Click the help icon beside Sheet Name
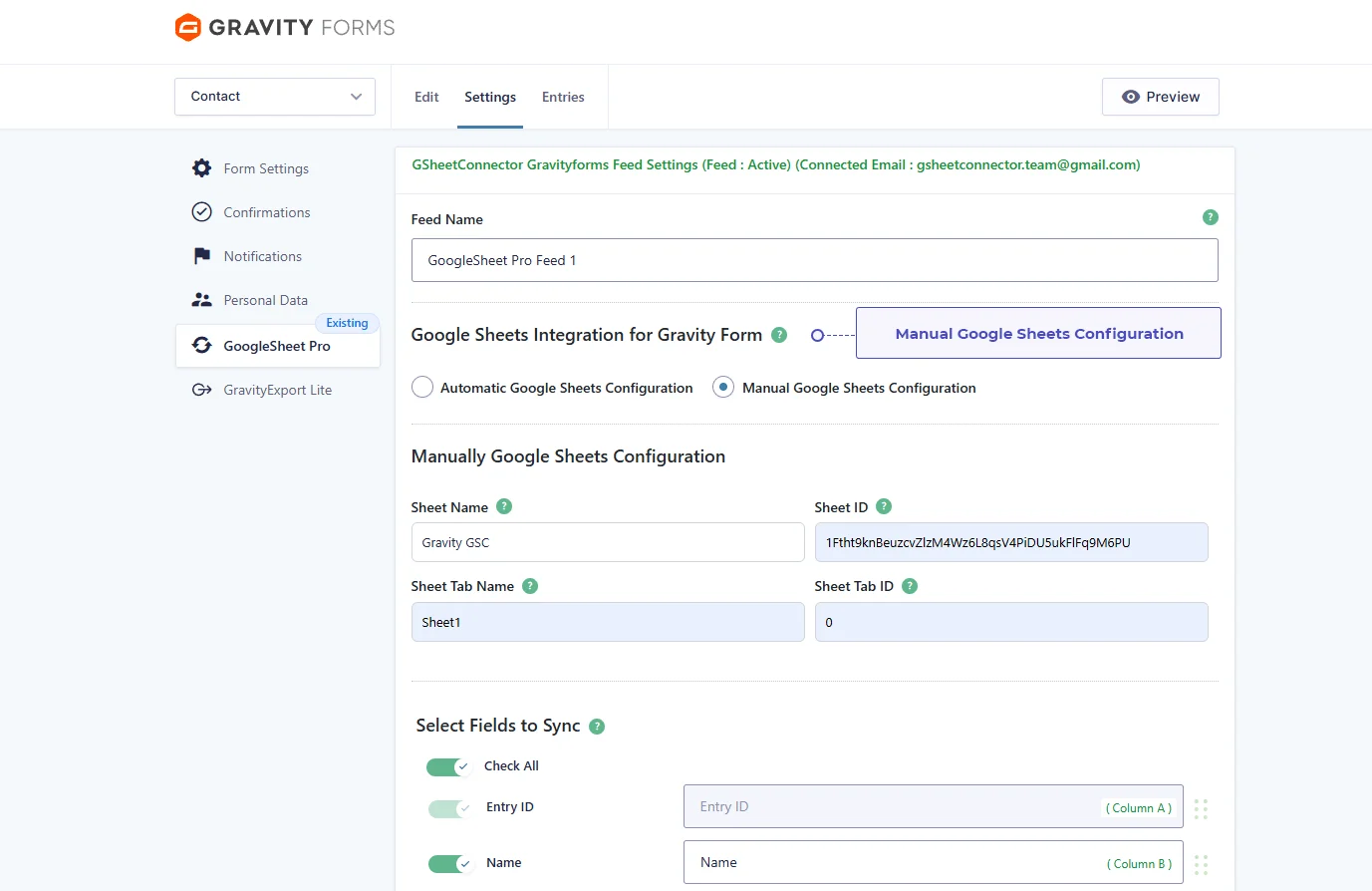Screen dimensions: 1372x891 [x=504, y=506]
